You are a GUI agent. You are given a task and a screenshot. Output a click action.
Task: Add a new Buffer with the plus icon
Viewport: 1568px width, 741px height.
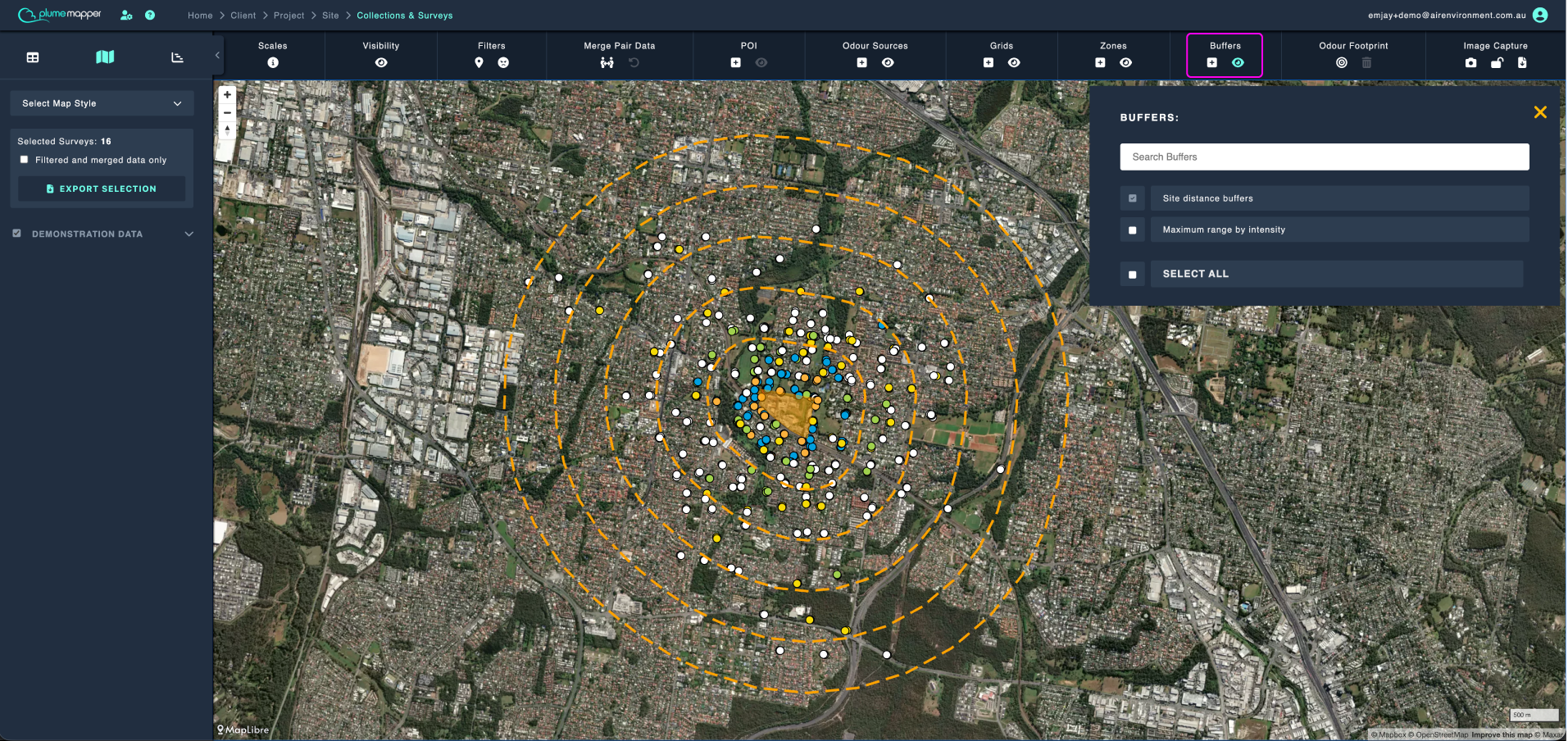[x=1212, y=62]
